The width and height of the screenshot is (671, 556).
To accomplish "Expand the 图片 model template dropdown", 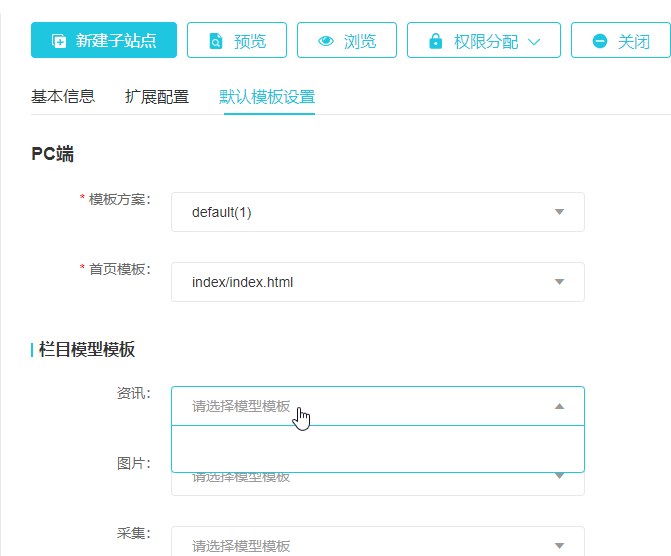I will click(559, 478).
